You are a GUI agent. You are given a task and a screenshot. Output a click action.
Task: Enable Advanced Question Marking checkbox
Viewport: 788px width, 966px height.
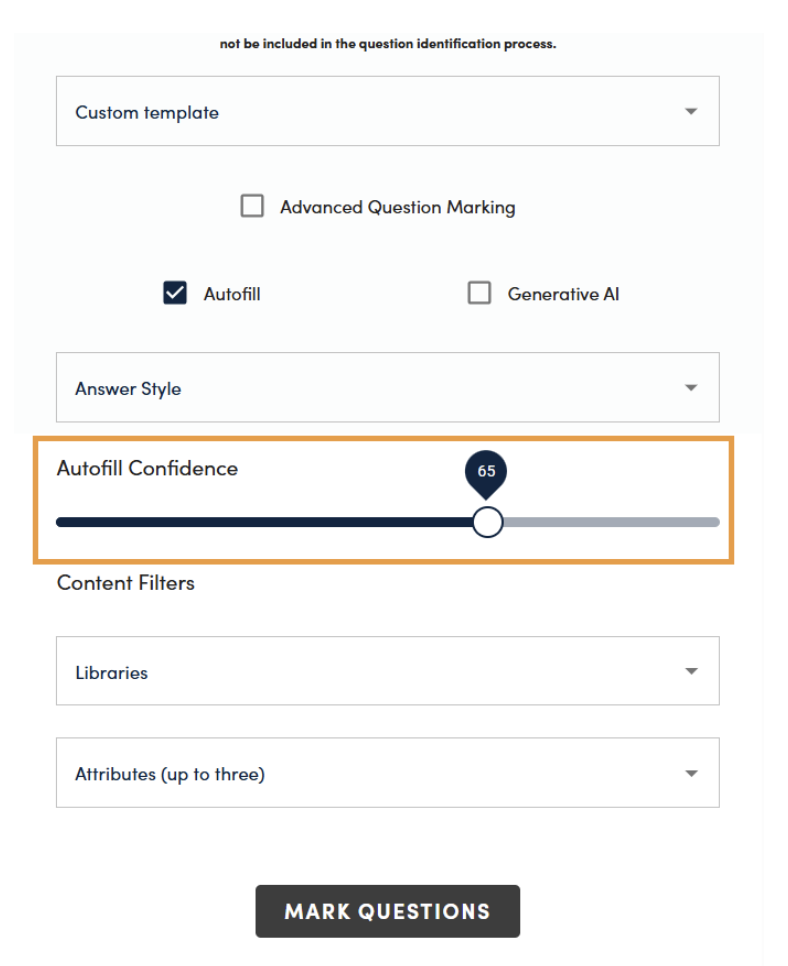click(252, 206)
